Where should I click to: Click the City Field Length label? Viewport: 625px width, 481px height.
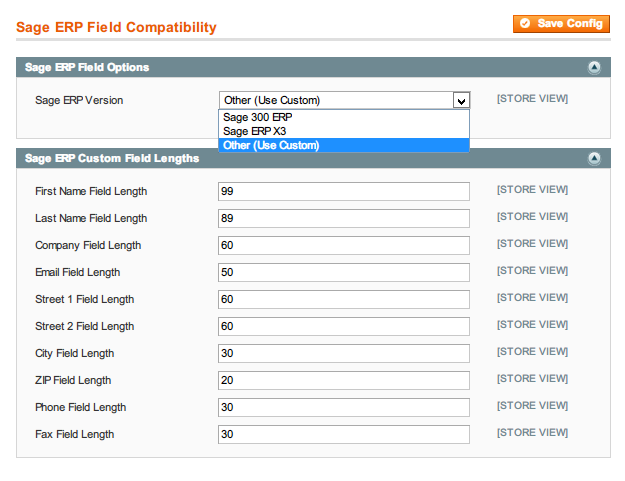point(75,354)
